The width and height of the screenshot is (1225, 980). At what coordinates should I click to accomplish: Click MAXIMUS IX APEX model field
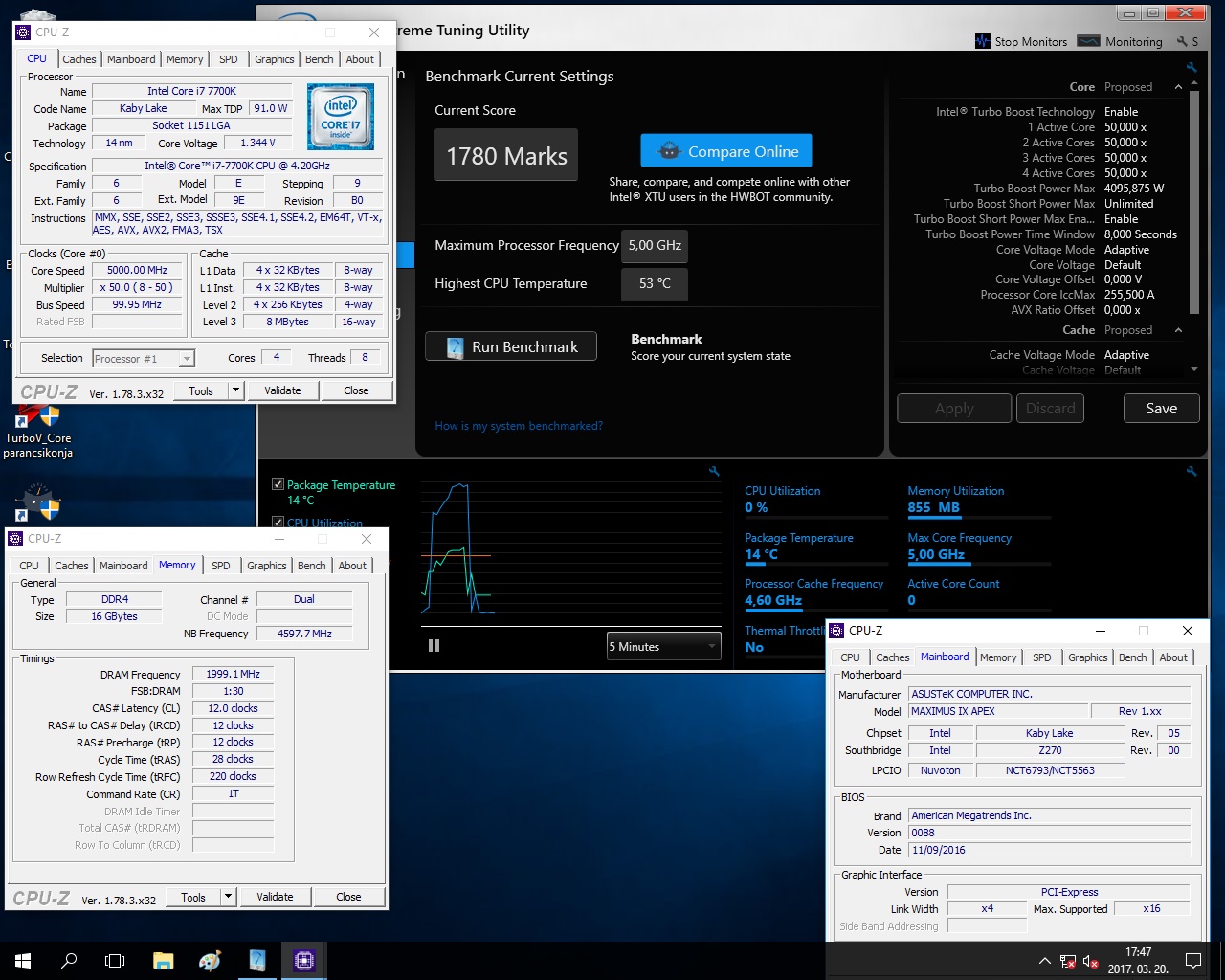pos(998,711)
